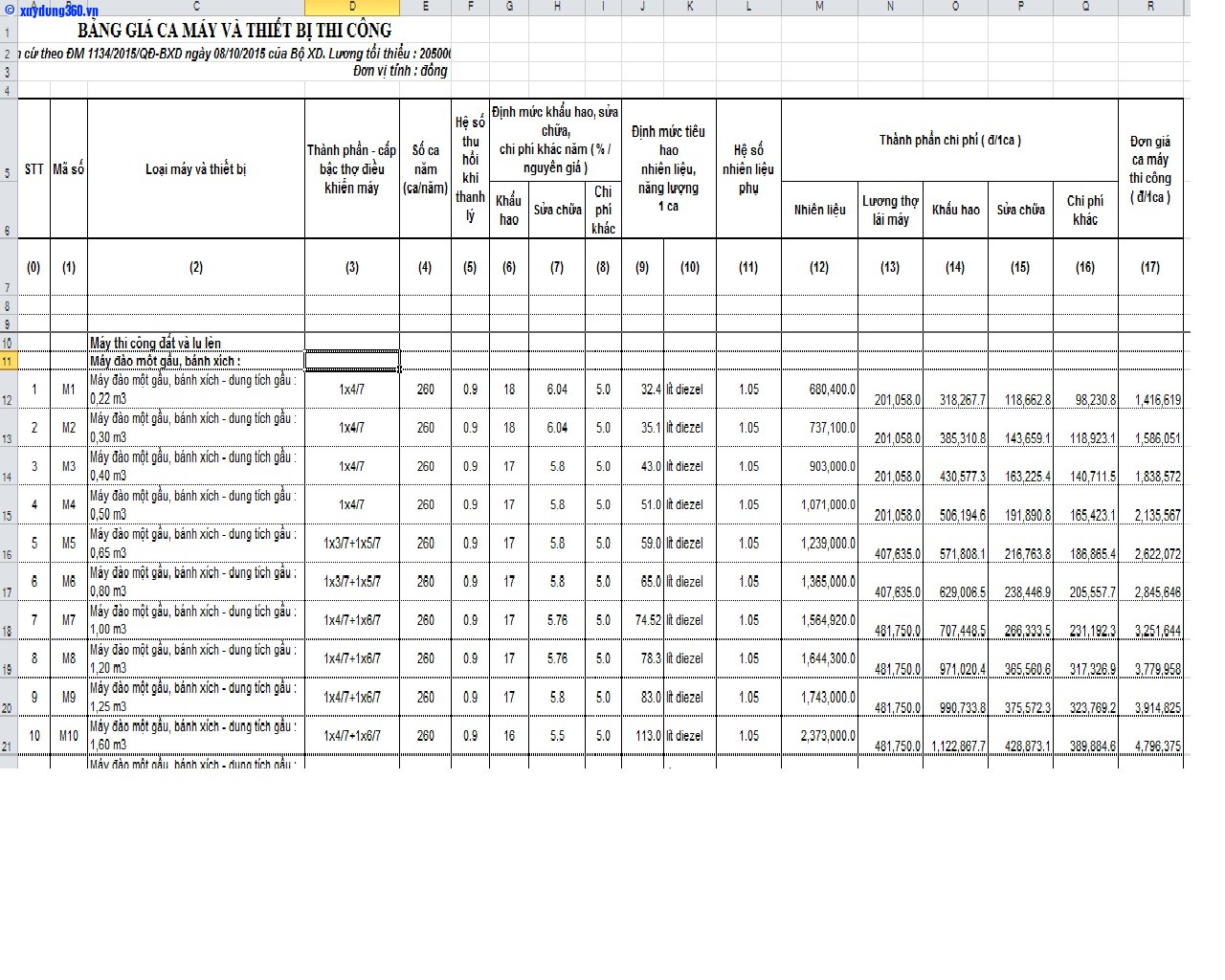Click the unit price cell "2,622,072"
Image resolution: width=1225 pixels, height=980 pixels.
[1150, 544]
